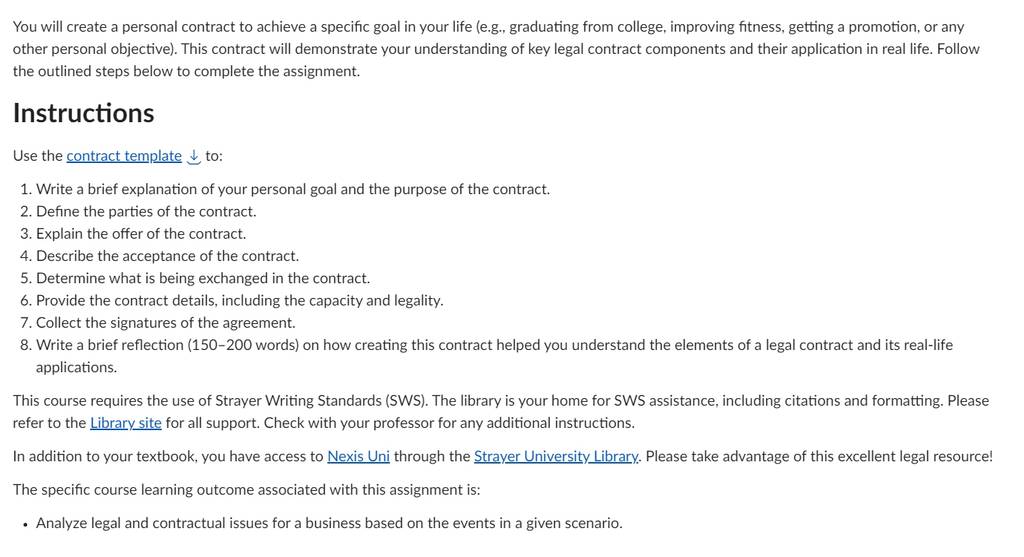The height and width of the screenshot is (557, 1024).
Task: Click the 'Use the' text before contract template
Action: tap(38, 155)
